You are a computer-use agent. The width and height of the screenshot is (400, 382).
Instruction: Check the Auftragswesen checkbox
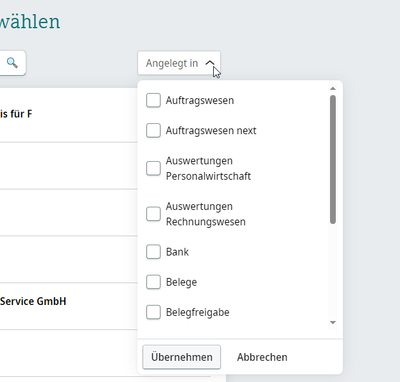153,100
